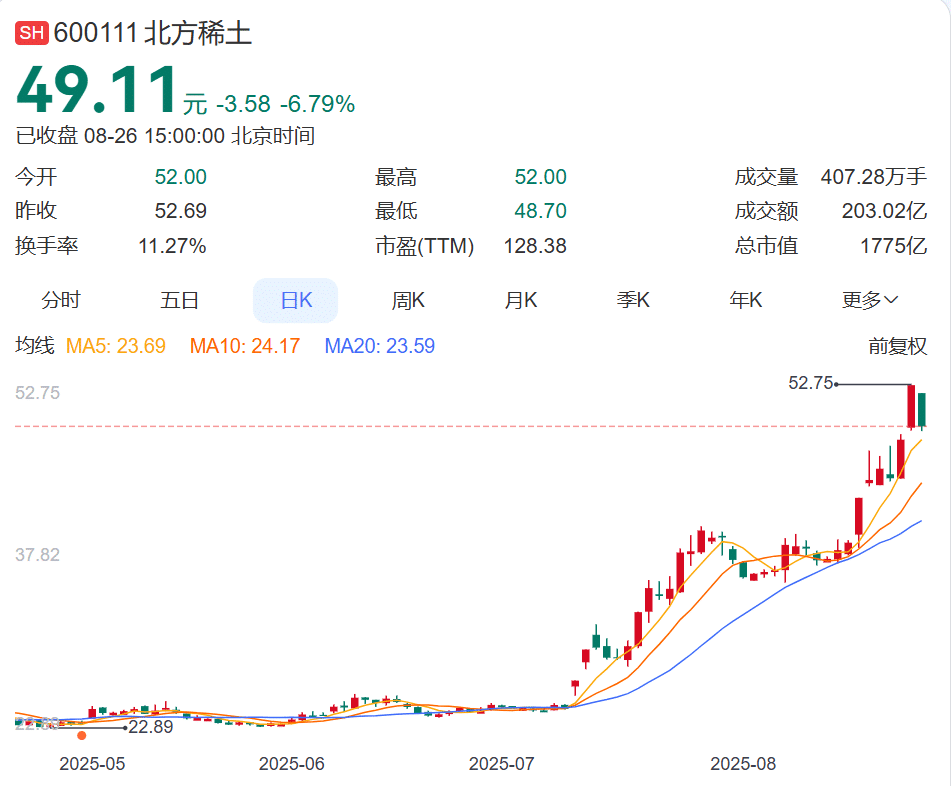Click the SH exchange badge
The width and height of the screenshot is (951, 786).
coord(31,31)
